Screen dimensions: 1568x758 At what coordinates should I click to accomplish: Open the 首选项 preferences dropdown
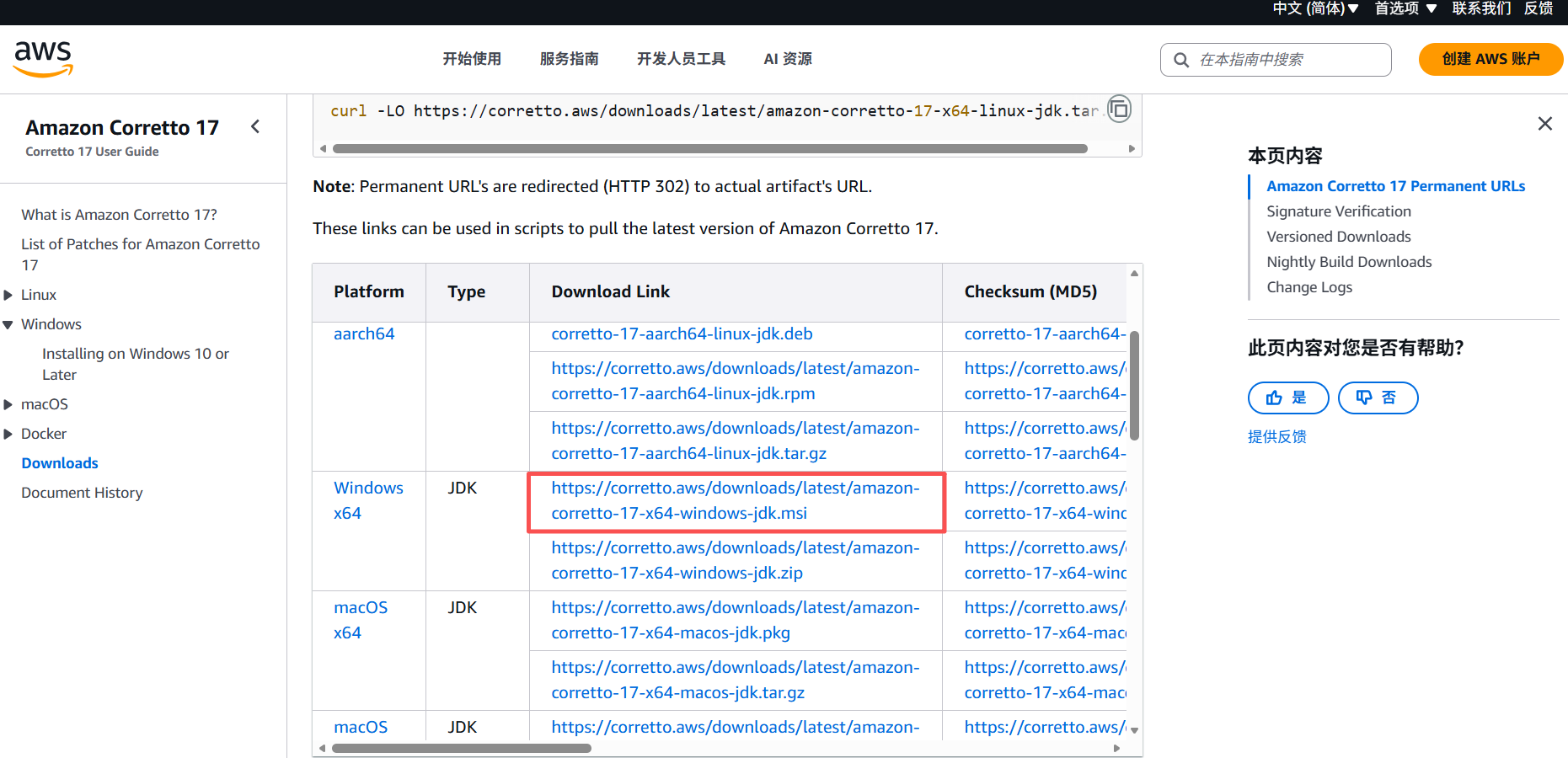pyautogui.click(x=1405, y=8)
